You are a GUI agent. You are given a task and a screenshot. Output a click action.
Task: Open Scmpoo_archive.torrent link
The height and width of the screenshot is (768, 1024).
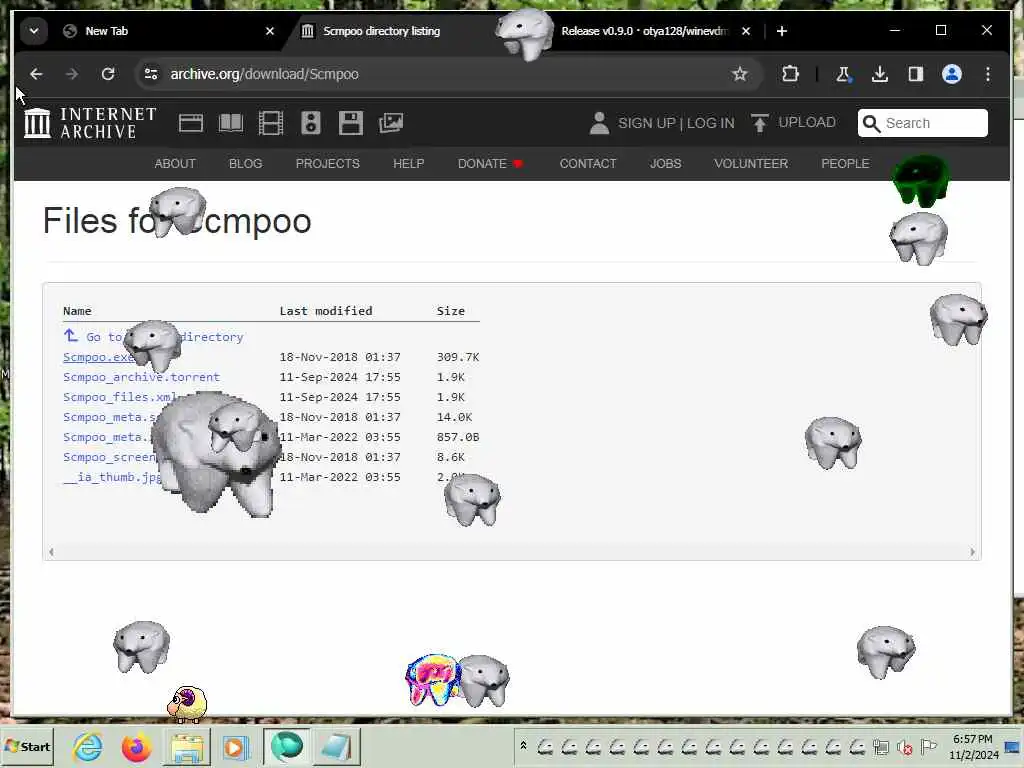(x=141, y=377)
